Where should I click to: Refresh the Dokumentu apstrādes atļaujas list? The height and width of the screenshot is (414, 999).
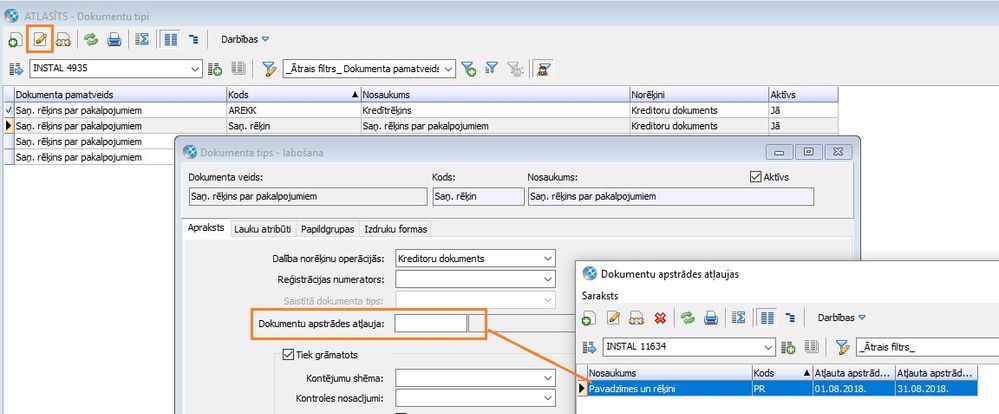[687, 317]
